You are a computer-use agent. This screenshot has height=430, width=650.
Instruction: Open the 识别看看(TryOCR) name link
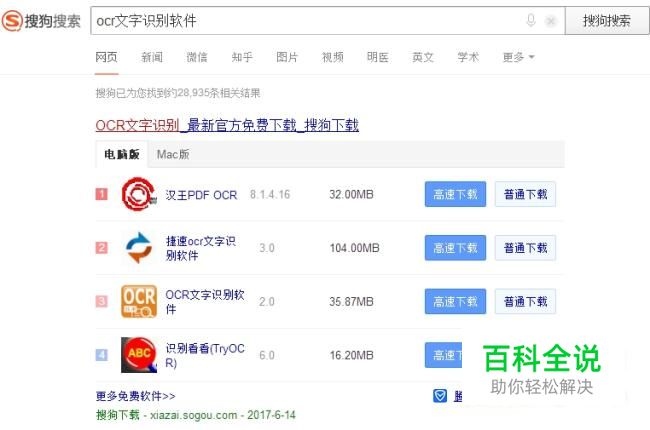(x=205, y=355)
